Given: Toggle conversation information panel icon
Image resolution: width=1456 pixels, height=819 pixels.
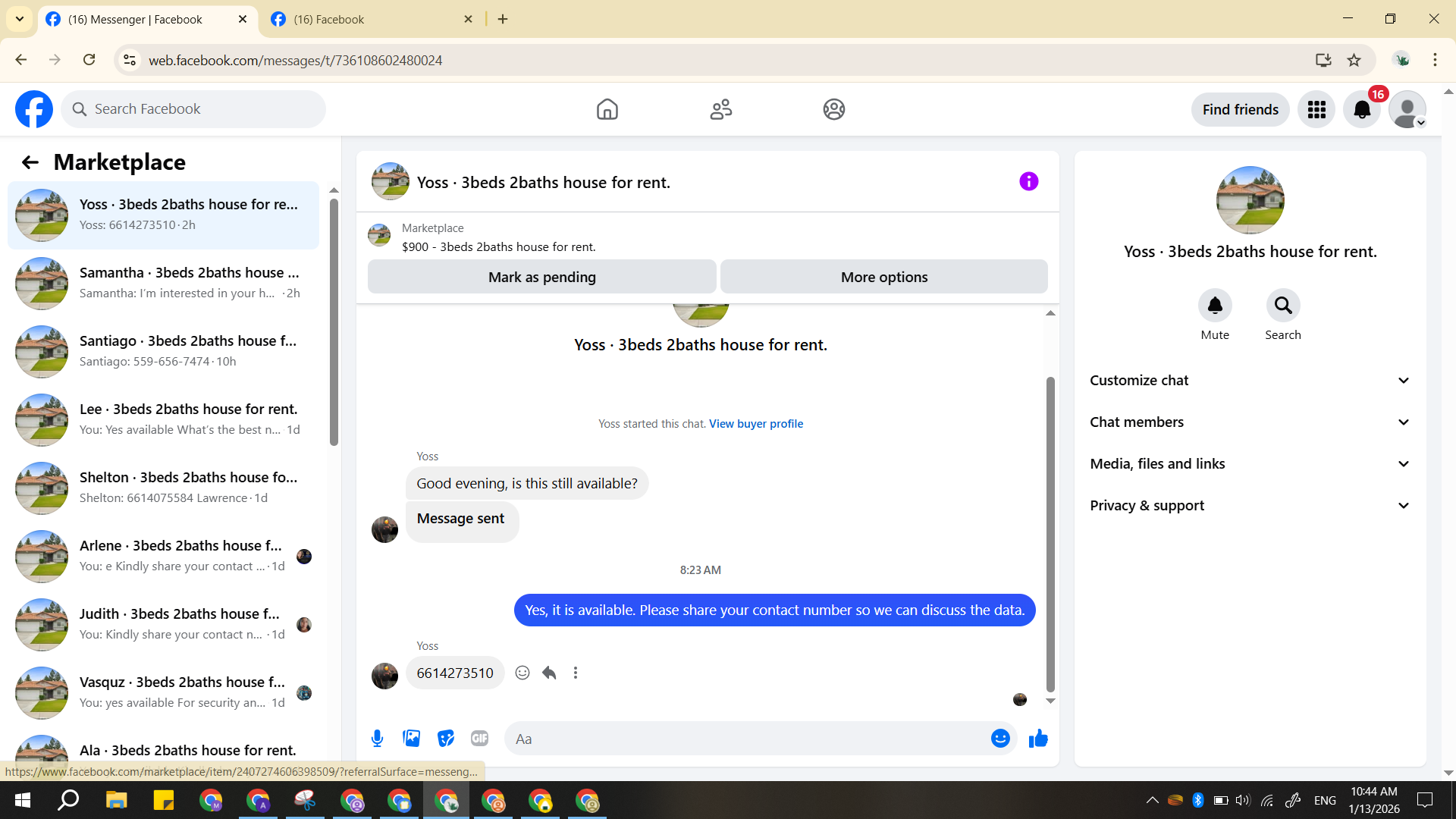Looking at the screenshot, I should tap(1028, 181).
